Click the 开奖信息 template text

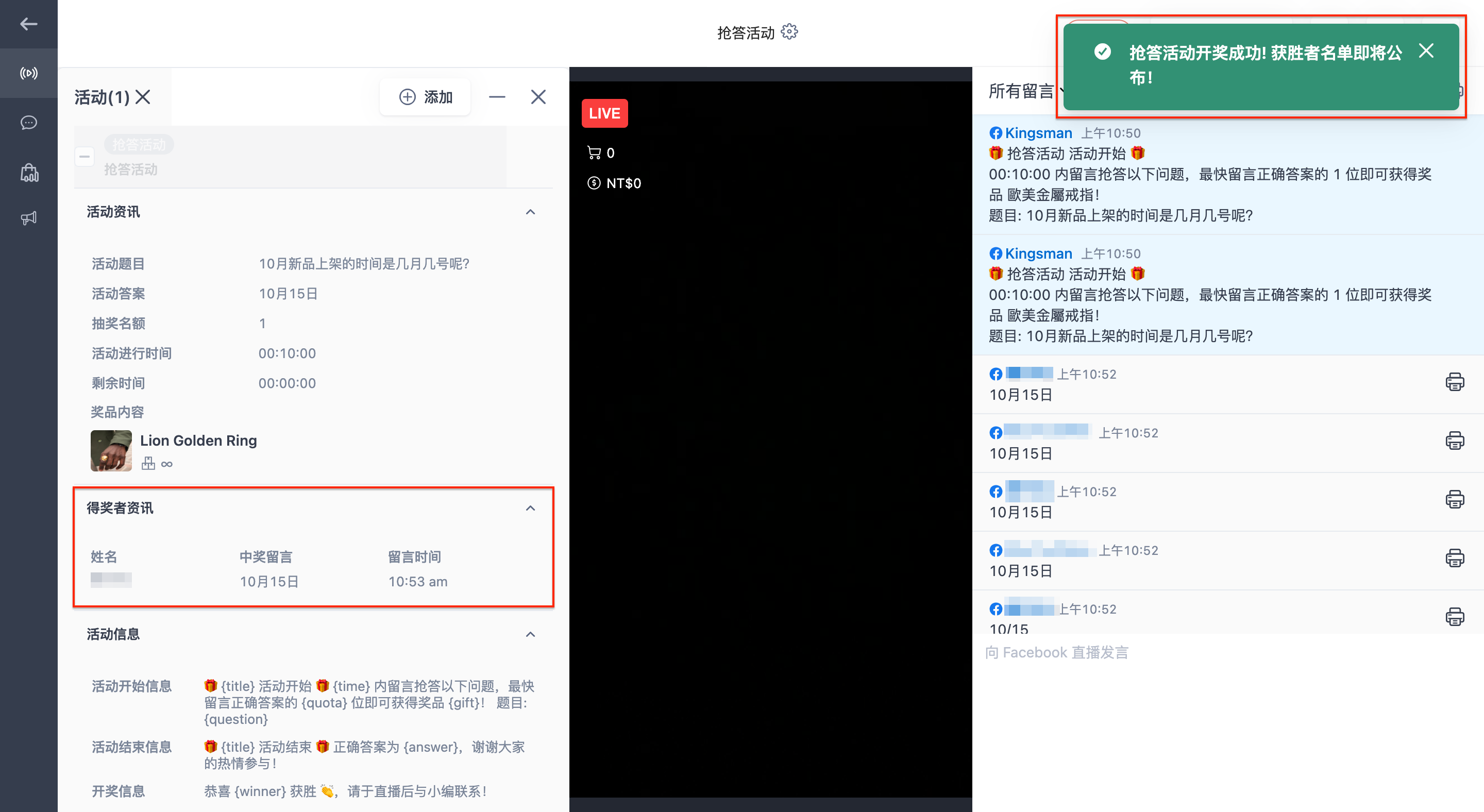click(x=345, y=791)
